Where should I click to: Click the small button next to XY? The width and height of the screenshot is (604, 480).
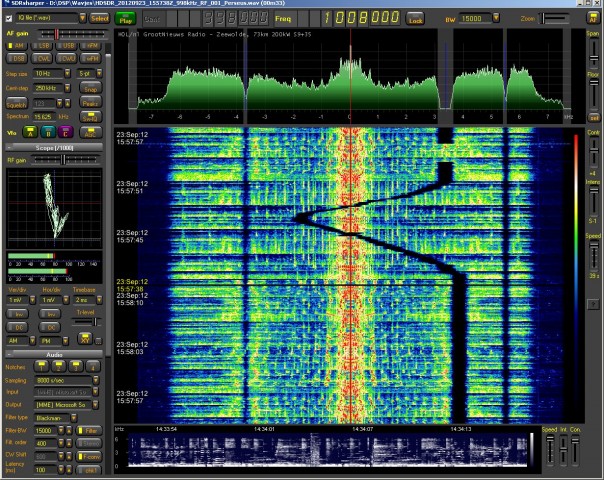click(99, 341)
